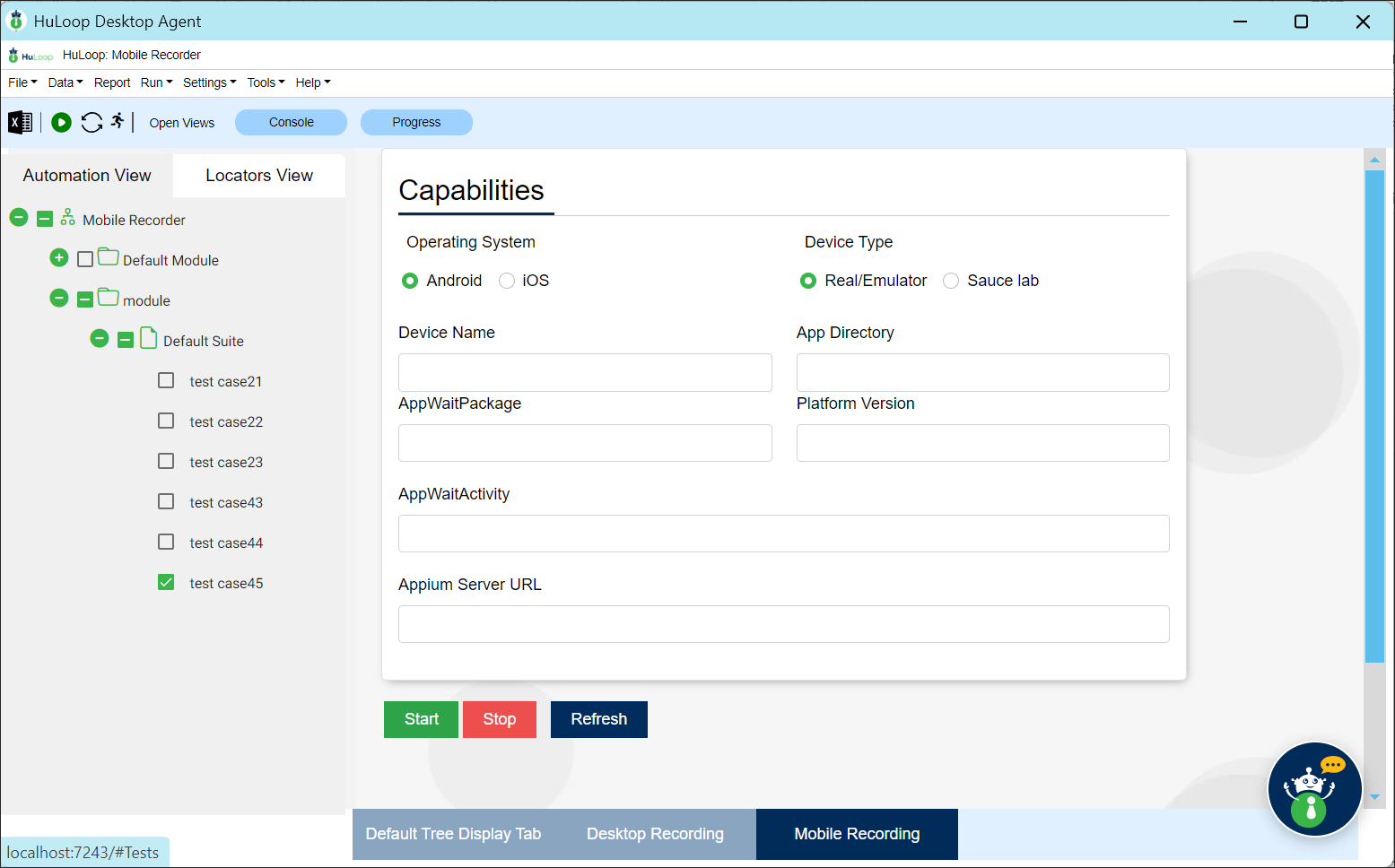The image size is (1395, 868).
Task: Click the Progress view button
Action: [416, 122]
